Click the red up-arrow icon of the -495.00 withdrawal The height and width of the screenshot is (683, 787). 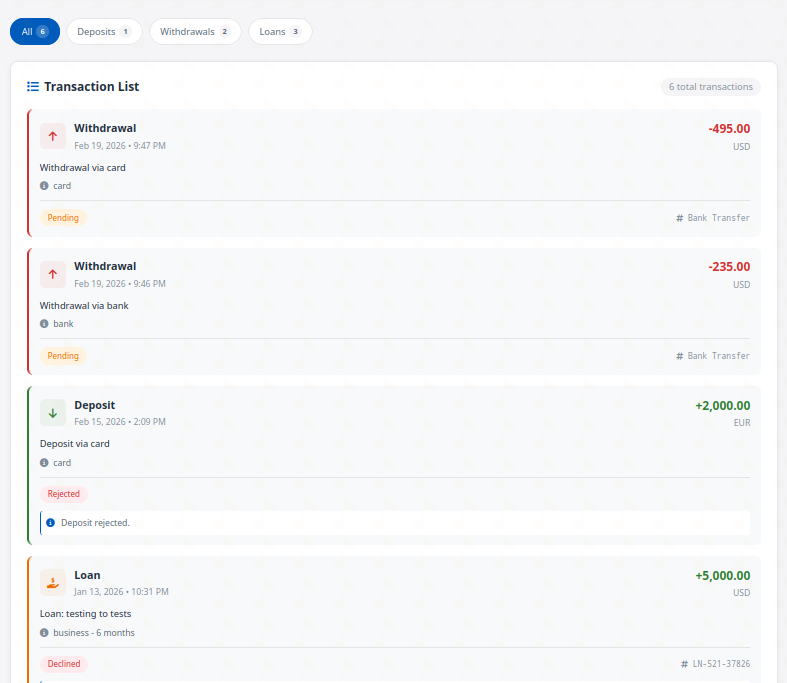(x=53, y=136)
